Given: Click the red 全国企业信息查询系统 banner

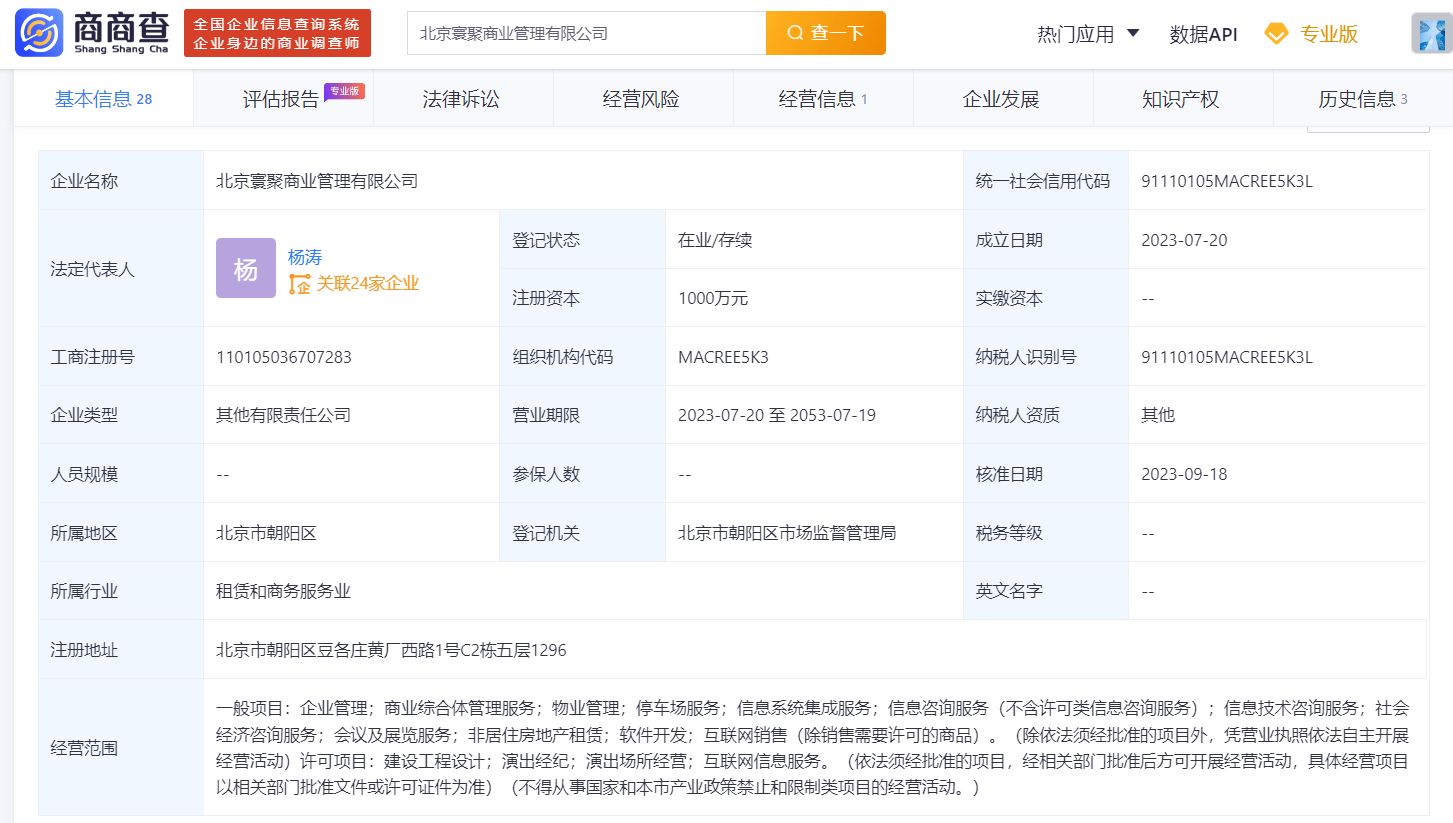Looking at the screenshot, I should [x=277, y=33].
